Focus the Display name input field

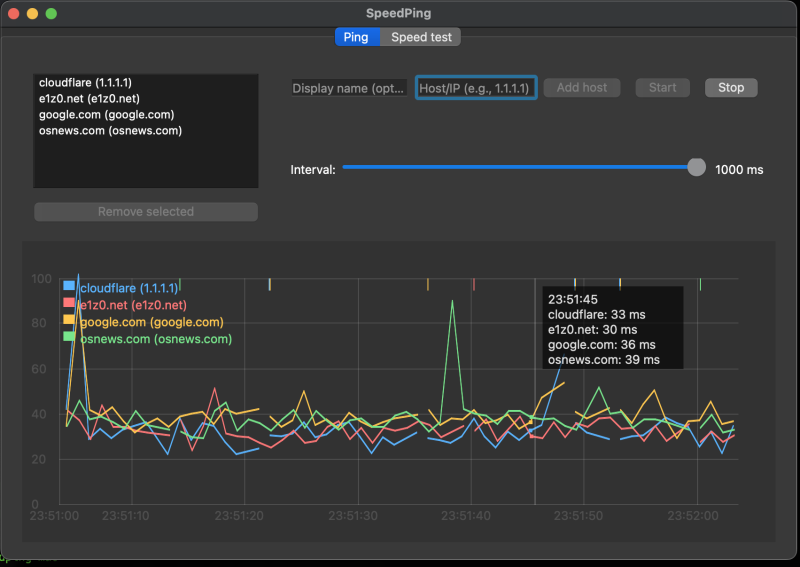(349, 88)
